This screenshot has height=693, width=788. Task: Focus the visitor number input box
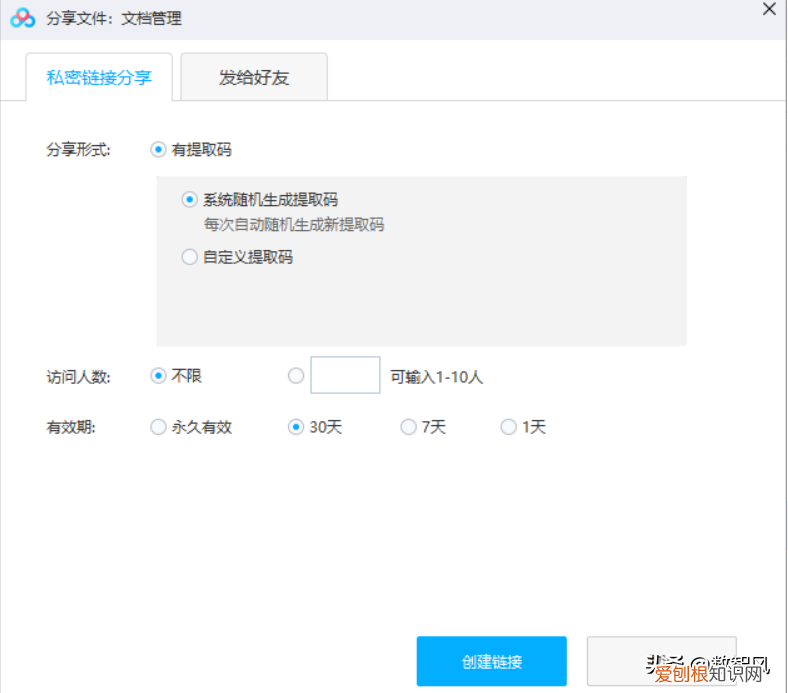click(x=345, y=375)
